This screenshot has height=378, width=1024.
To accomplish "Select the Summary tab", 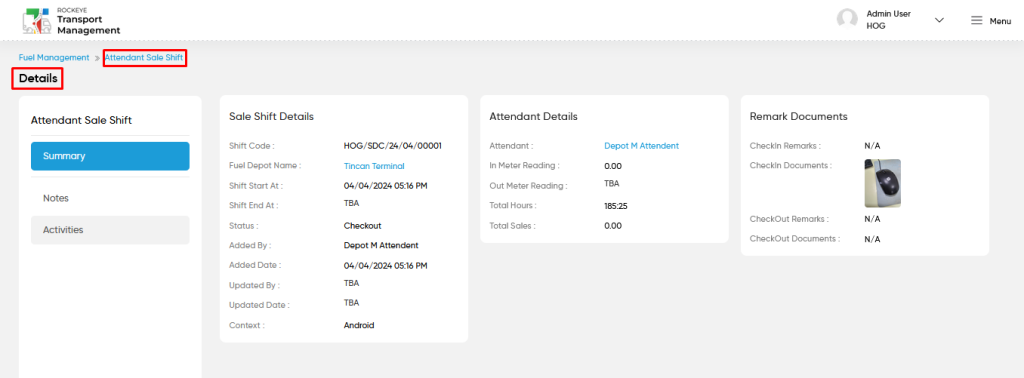I will point(110,156).
